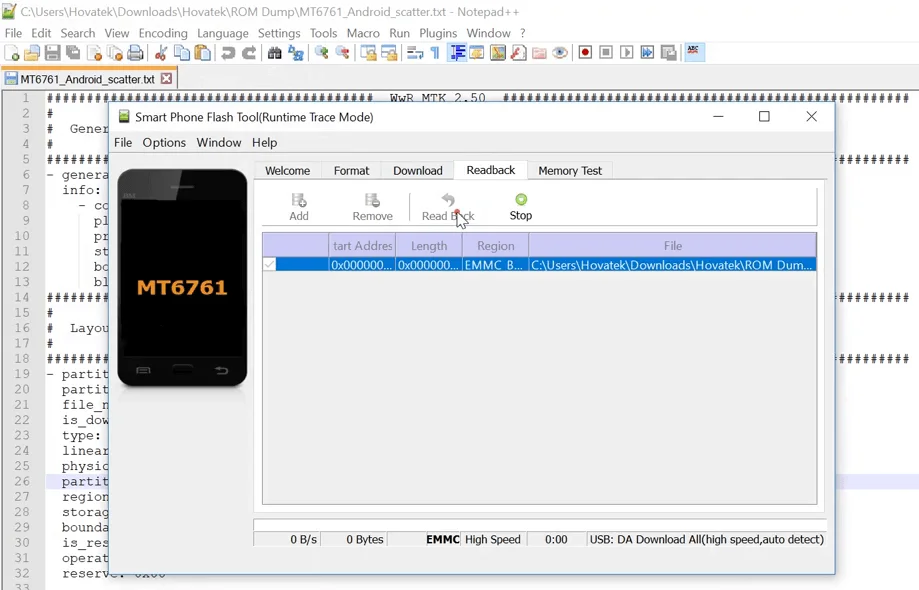
Task: Click the Cut scissors icon in Notepad++
Action: click(x=161, y=53)
